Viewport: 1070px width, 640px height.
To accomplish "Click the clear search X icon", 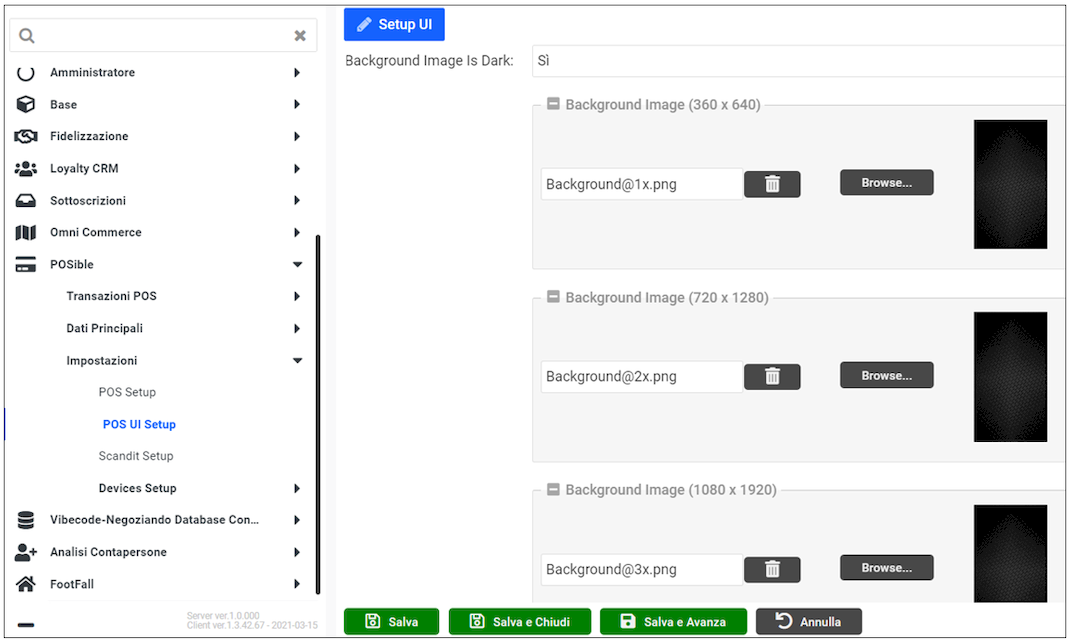I will 300,36.
